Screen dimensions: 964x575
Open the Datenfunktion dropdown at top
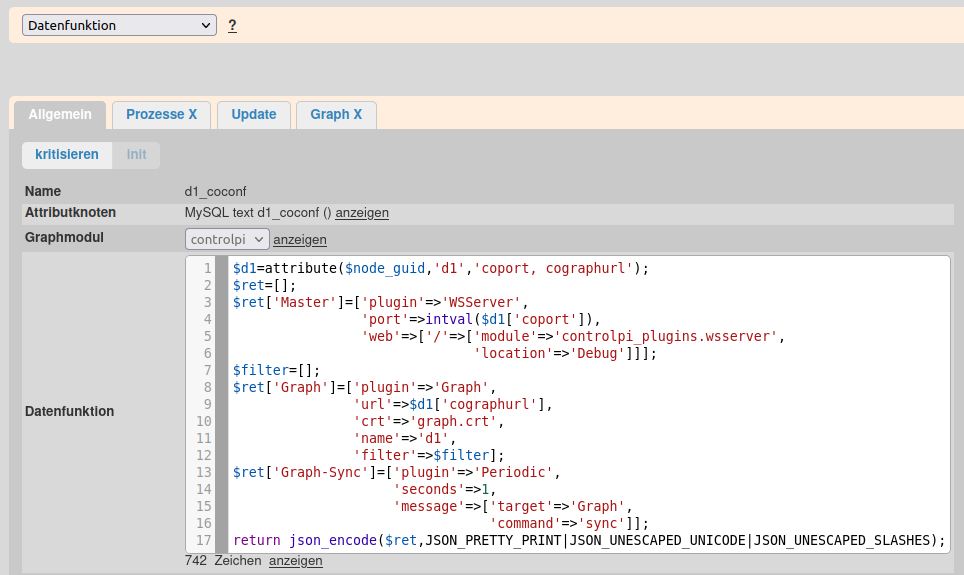[119, 25]
